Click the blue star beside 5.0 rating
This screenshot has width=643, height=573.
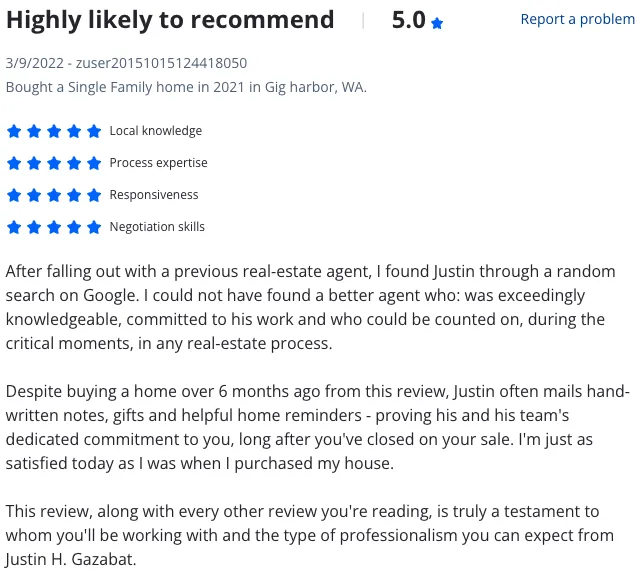[437, 23]
